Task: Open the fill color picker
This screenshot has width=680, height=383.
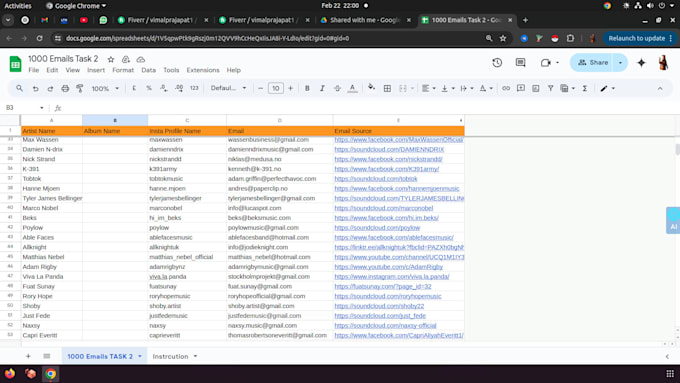Action: 372,88
